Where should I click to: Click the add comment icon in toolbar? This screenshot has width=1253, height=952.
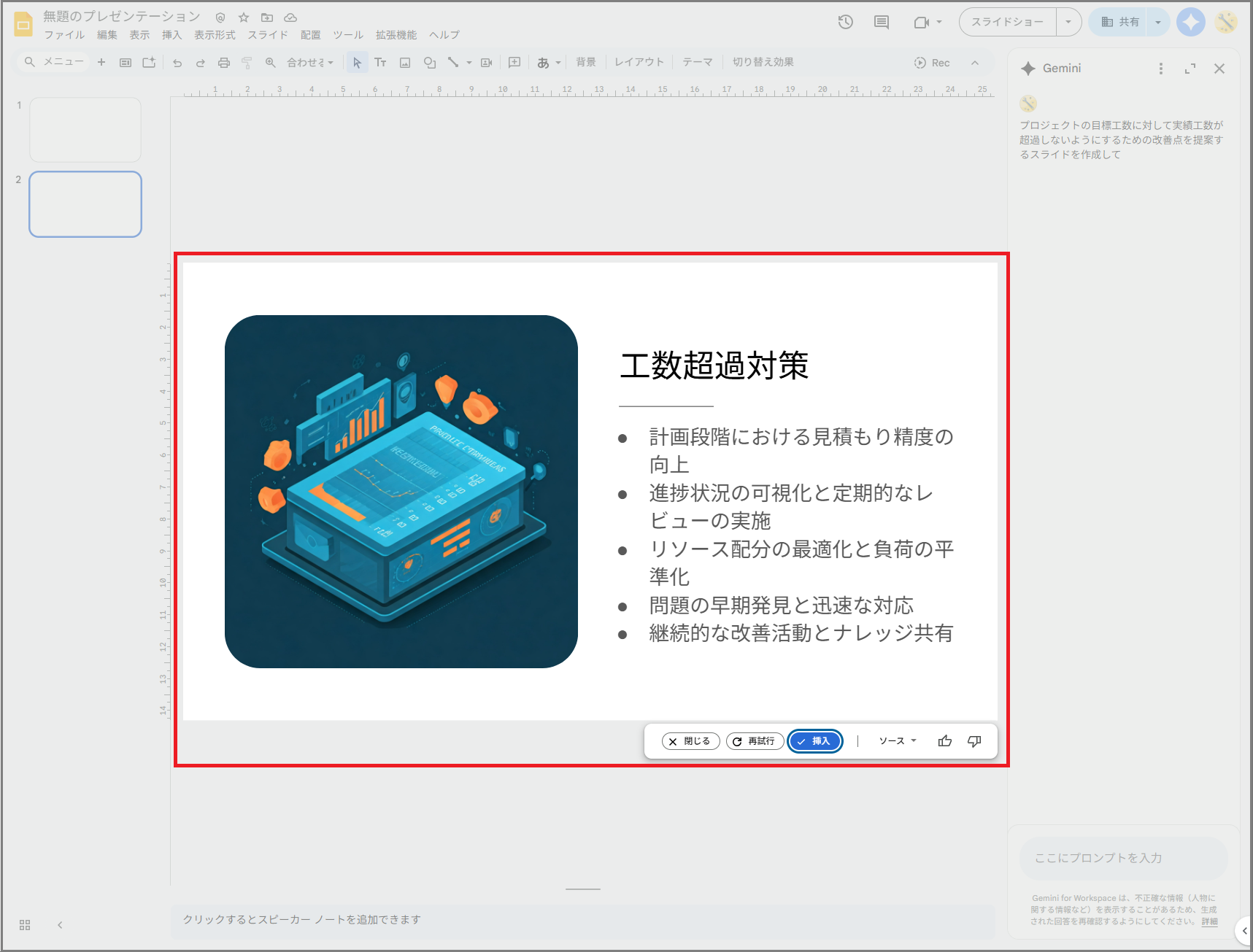point(514,63)
